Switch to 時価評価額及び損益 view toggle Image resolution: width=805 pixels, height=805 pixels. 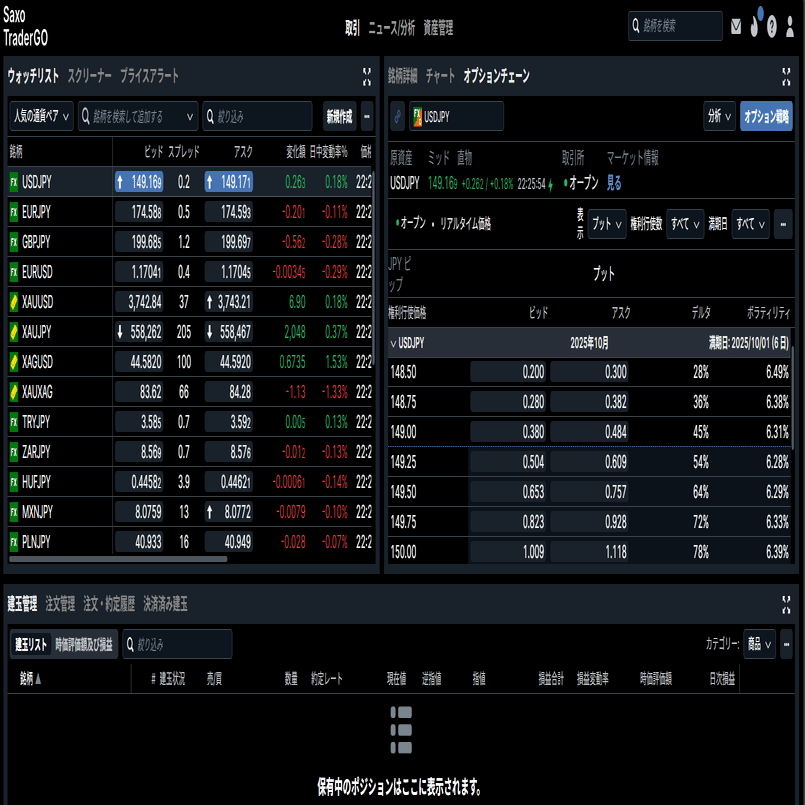[x=84, y=644]
